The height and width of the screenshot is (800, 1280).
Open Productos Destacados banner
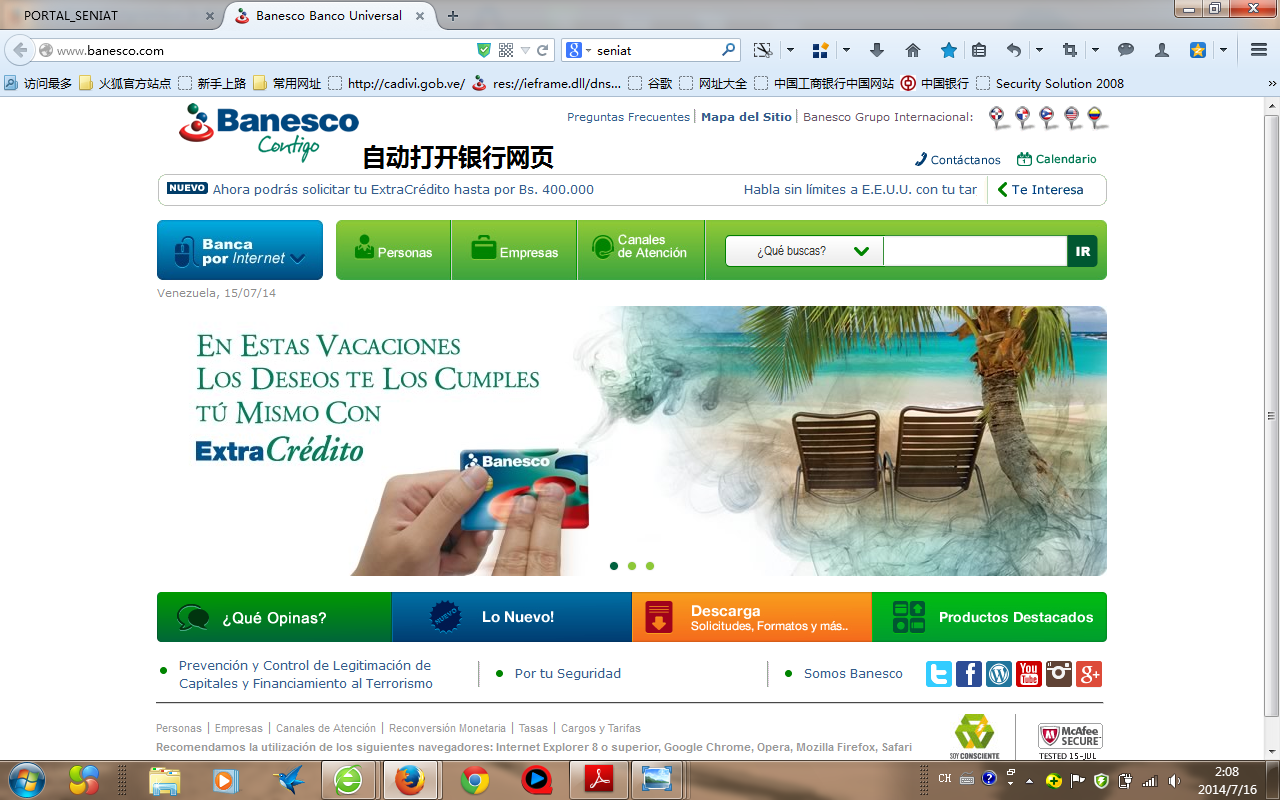pos(990,617)
